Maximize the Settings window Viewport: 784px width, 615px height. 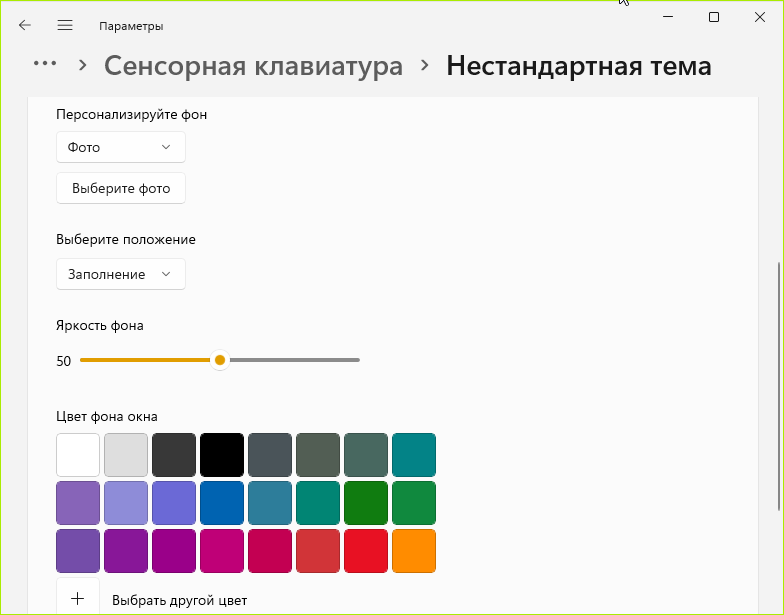coord(714,17)
